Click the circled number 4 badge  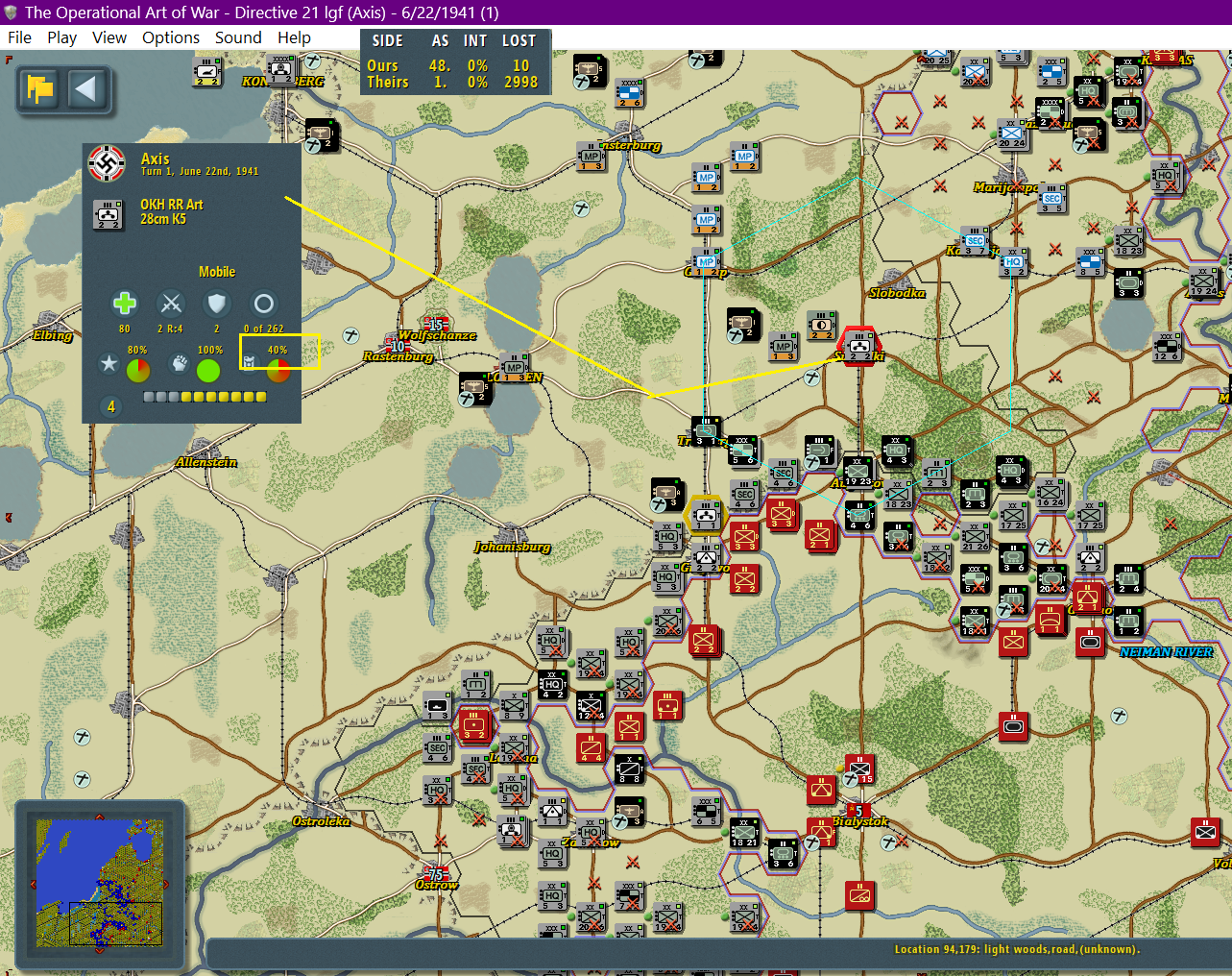click(111, 406)
